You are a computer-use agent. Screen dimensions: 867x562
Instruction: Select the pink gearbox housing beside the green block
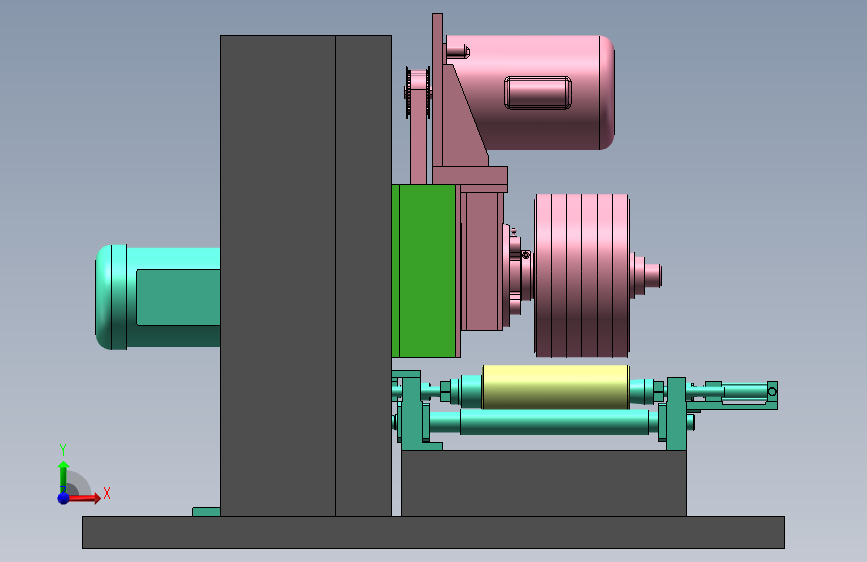pyautogui.click(x=481, y=260)
